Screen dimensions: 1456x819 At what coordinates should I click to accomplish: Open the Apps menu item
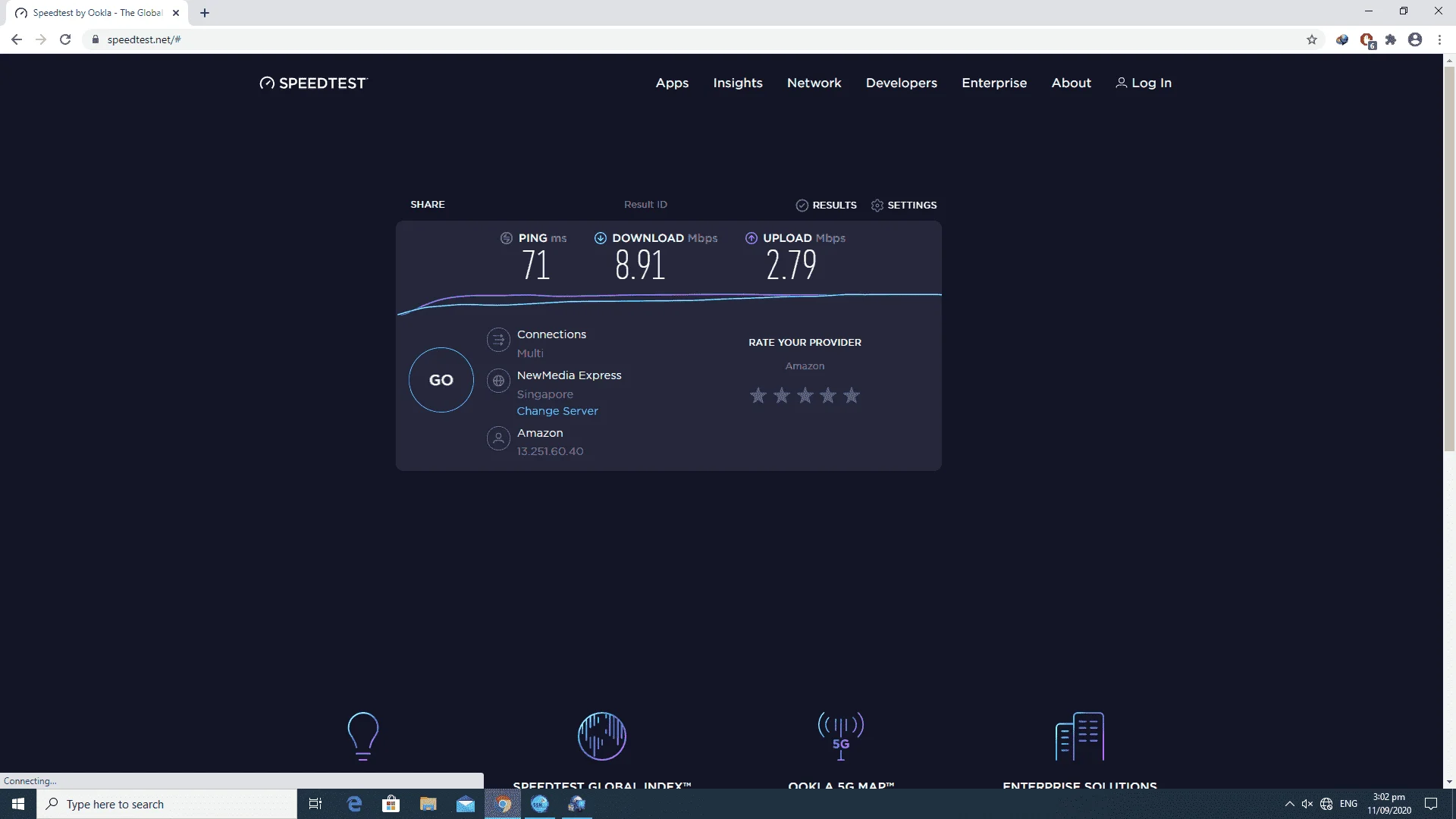click(672, 83)
